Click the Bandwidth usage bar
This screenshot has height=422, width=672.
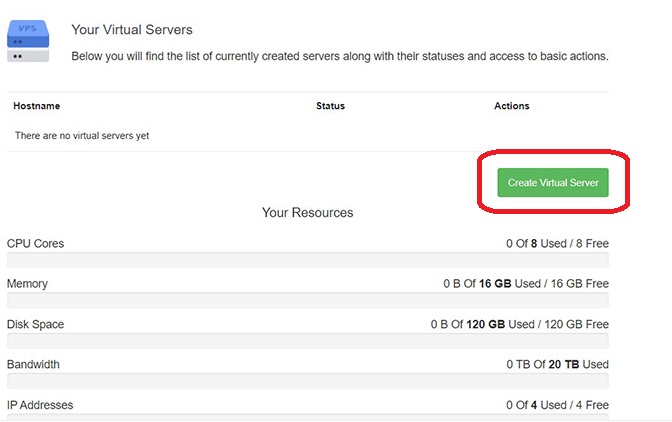307,381
